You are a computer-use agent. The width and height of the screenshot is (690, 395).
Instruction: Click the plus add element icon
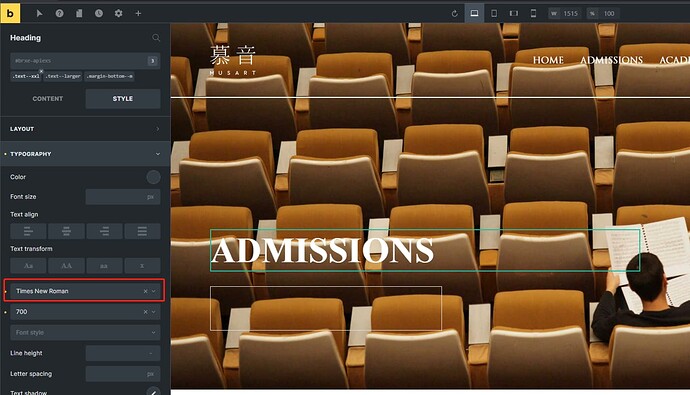point(138,14)
